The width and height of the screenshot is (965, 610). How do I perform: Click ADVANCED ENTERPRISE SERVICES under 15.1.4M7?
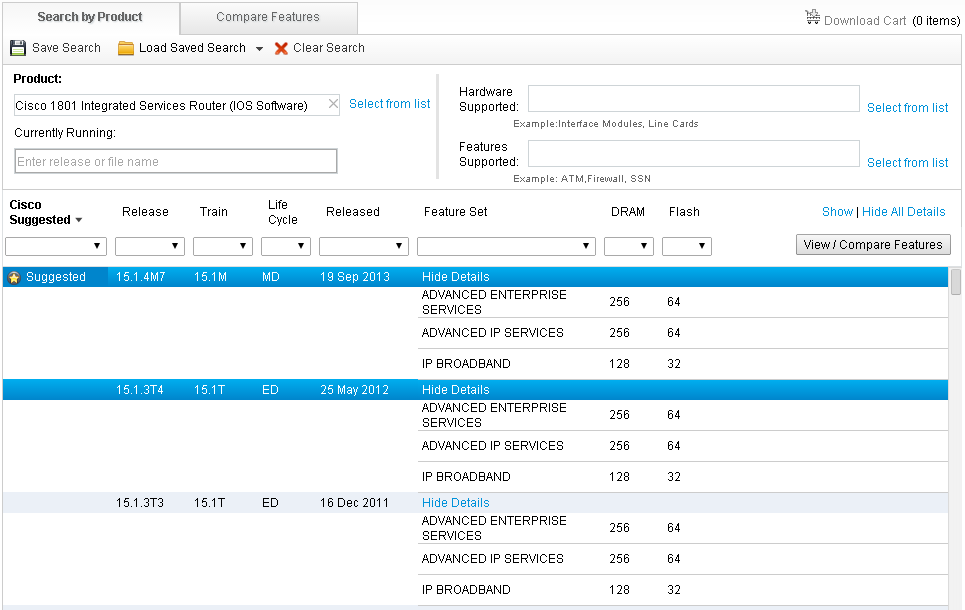click(x=494, y=302)
